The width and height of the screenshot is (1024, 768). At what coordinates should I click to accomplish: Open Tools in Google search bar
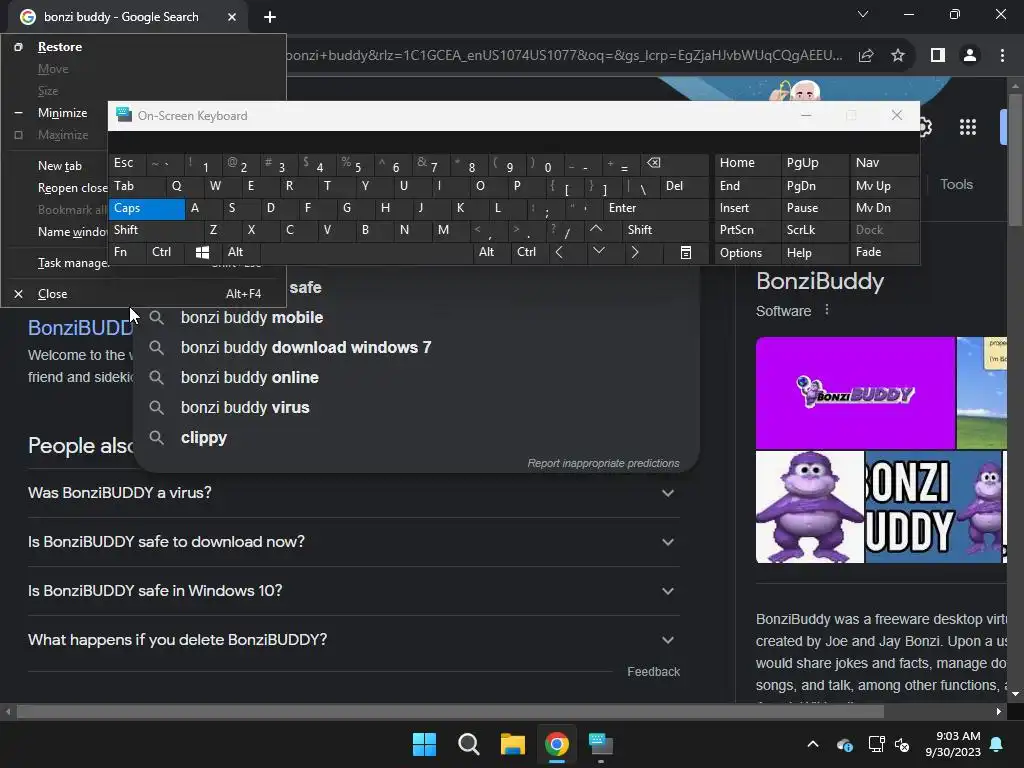coord(956,185)
